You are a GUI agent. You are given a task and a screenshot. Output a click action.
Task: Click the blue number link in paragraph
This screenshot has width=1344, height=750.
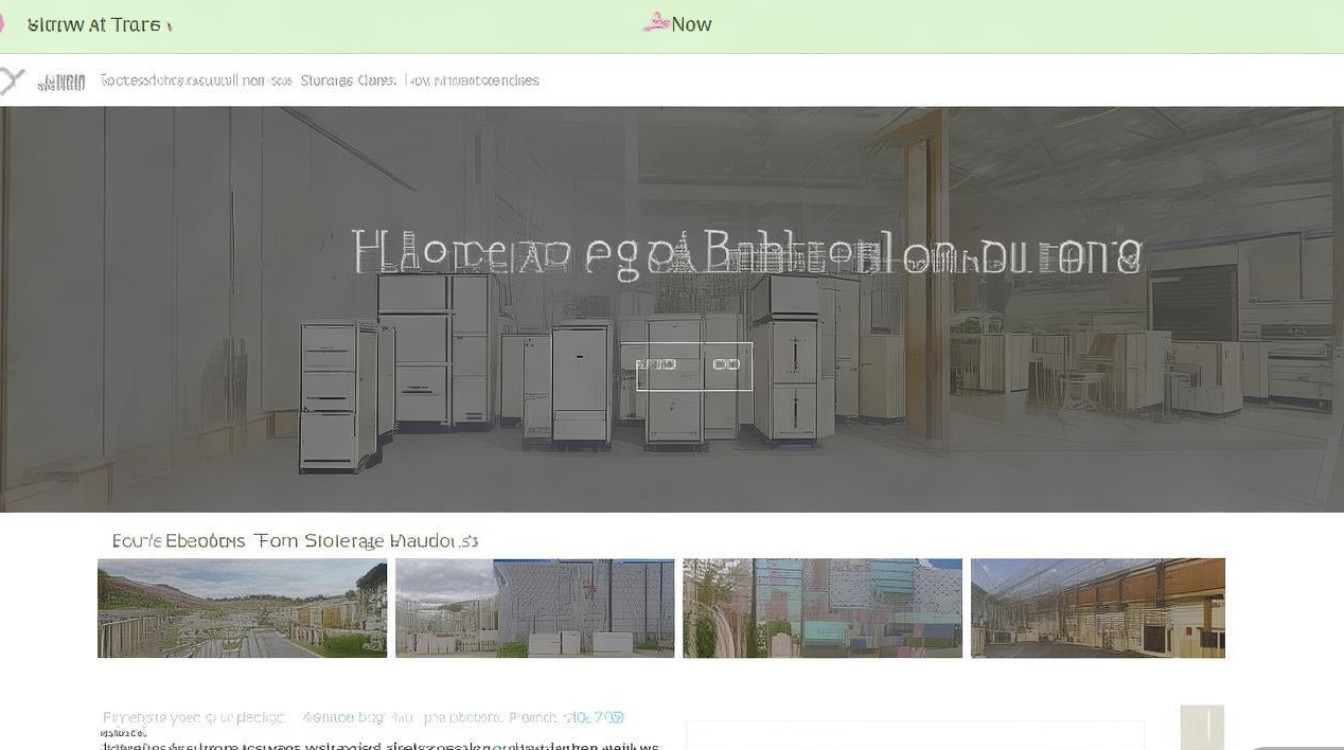(594, 718)
